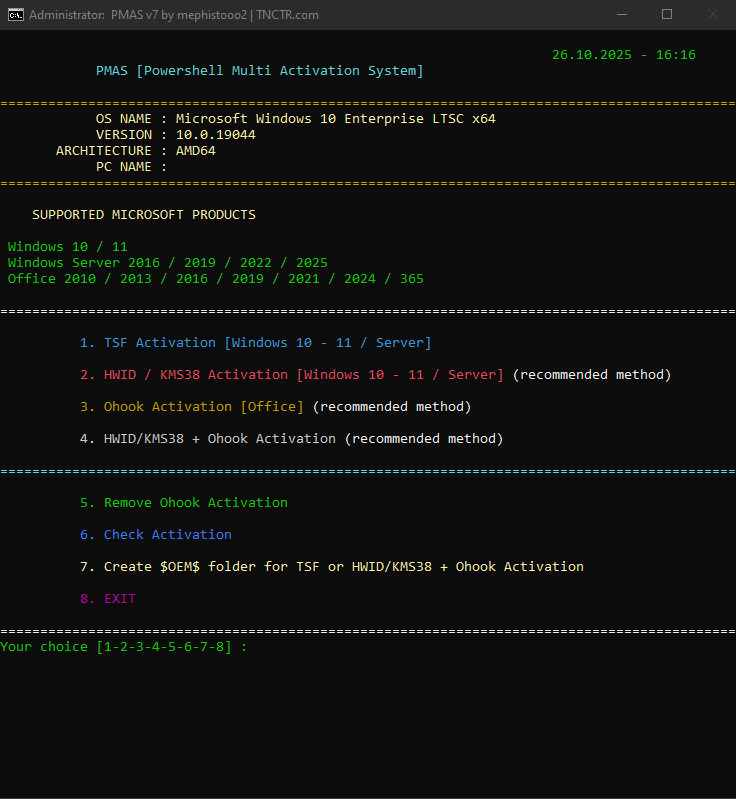Click the "Your choice [1-2-3-4-5-6-7-8] :" prompt
This screenshot has height=799, width=736.
[123, 647]
